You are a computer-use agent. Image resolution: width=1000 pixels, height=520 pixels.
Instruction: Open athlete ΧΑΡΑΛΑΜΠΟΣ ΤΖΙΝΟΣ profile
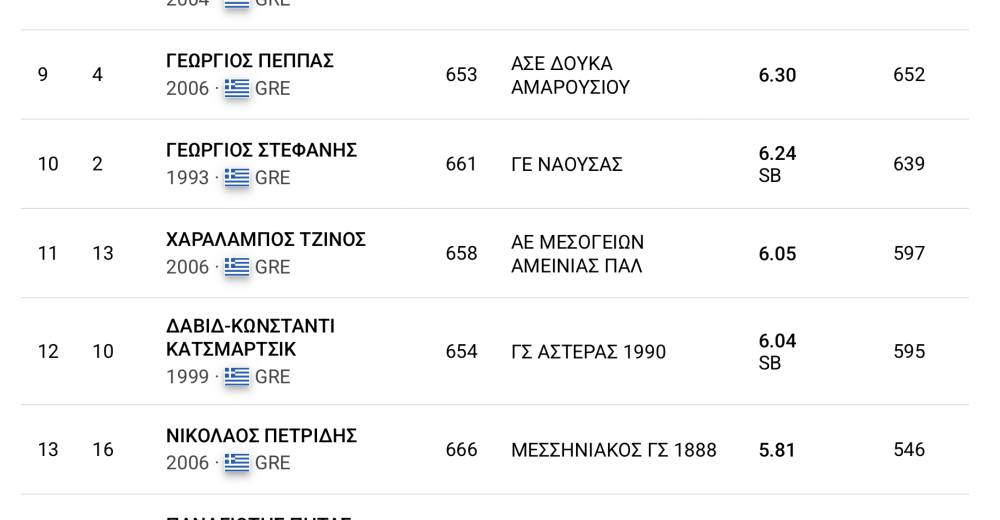pyautogui.click(x=266, y=239)
